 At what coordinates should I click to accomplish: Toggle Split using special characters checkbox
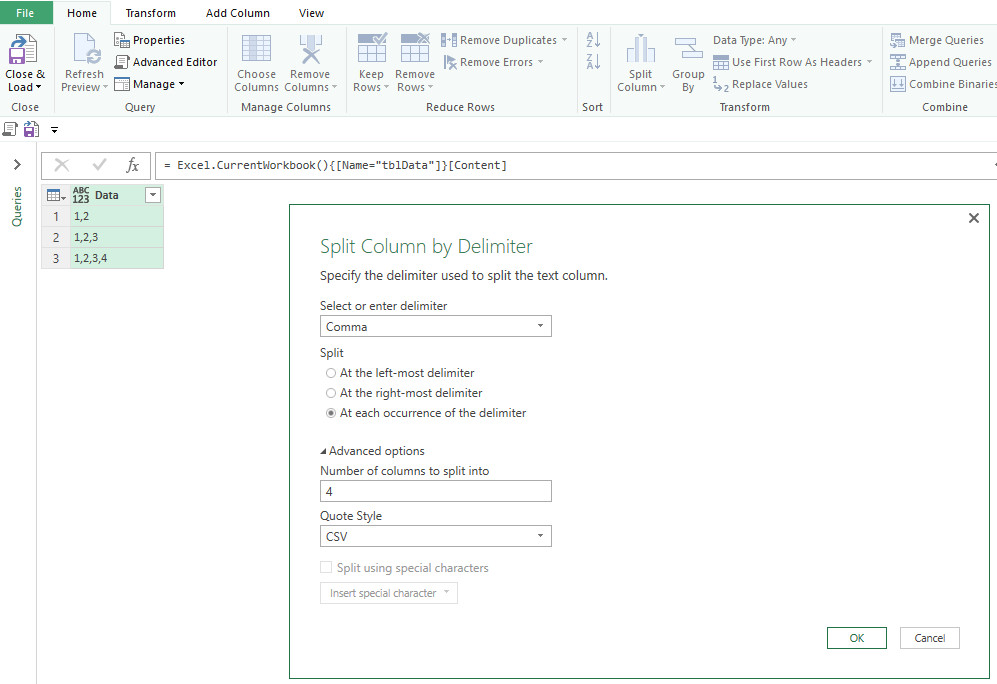[326, 567]
